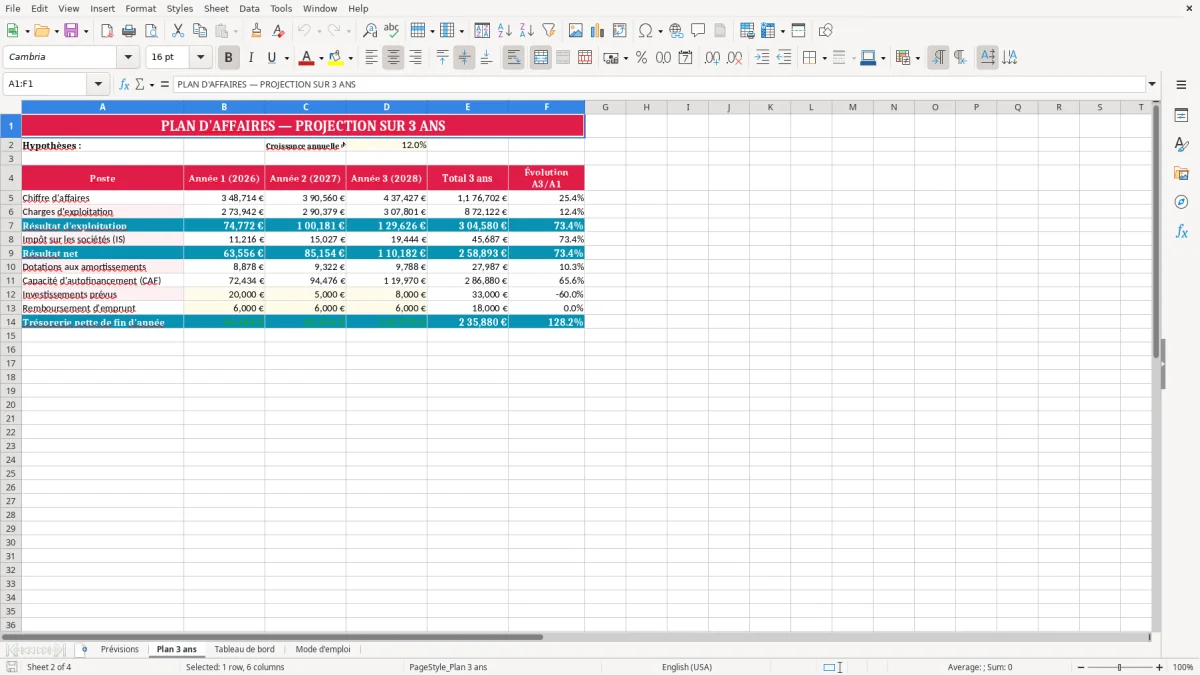Toggle Center Horizontally alignment

coord(393,58)
